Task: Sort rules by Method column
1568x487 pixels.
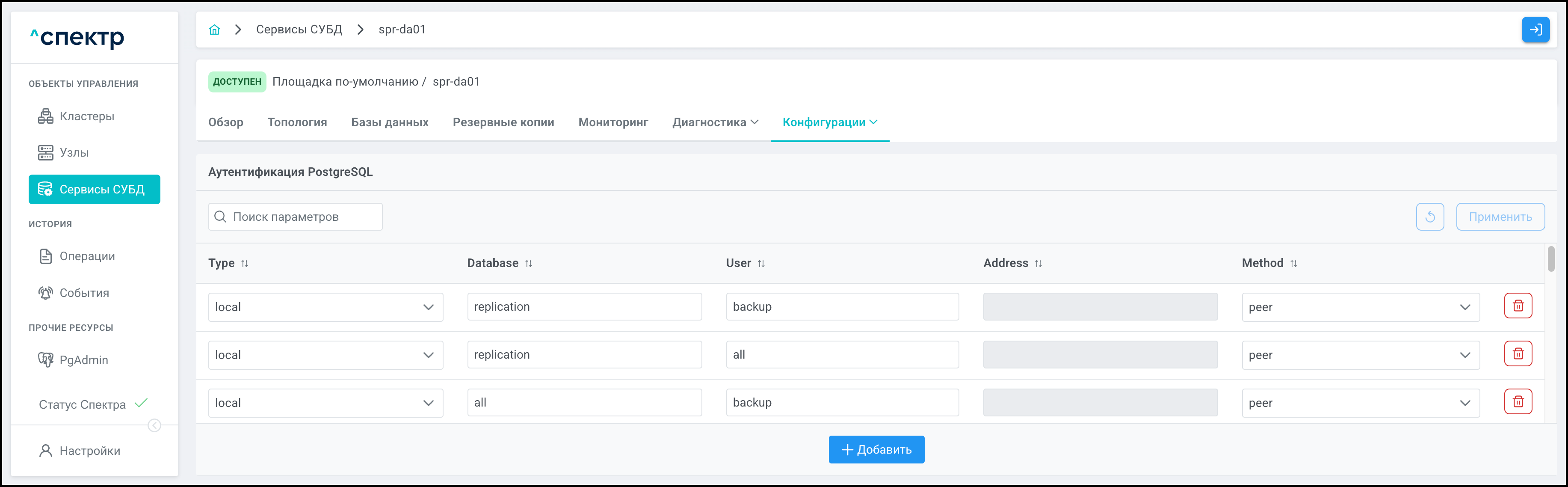Action: 1293,264
